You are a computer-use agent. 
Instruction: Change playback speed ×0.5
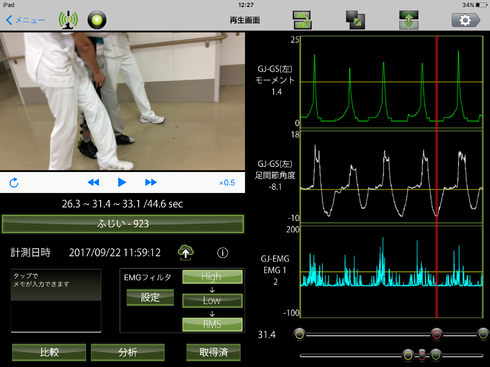tap(227, 183)
